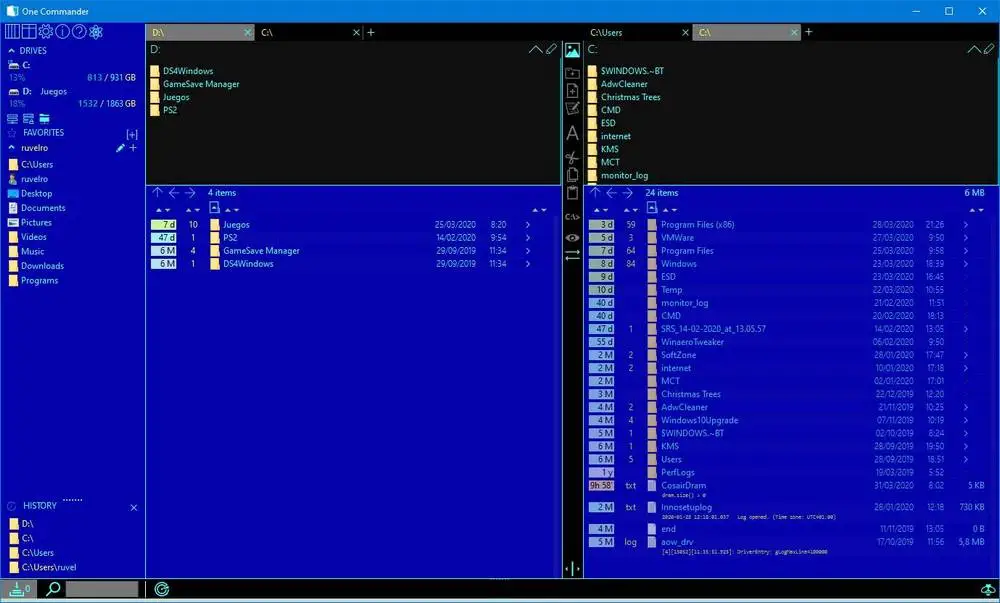Collapse the C: path panel chevron, right pane
1000x603 pixels.
(974, 49)
